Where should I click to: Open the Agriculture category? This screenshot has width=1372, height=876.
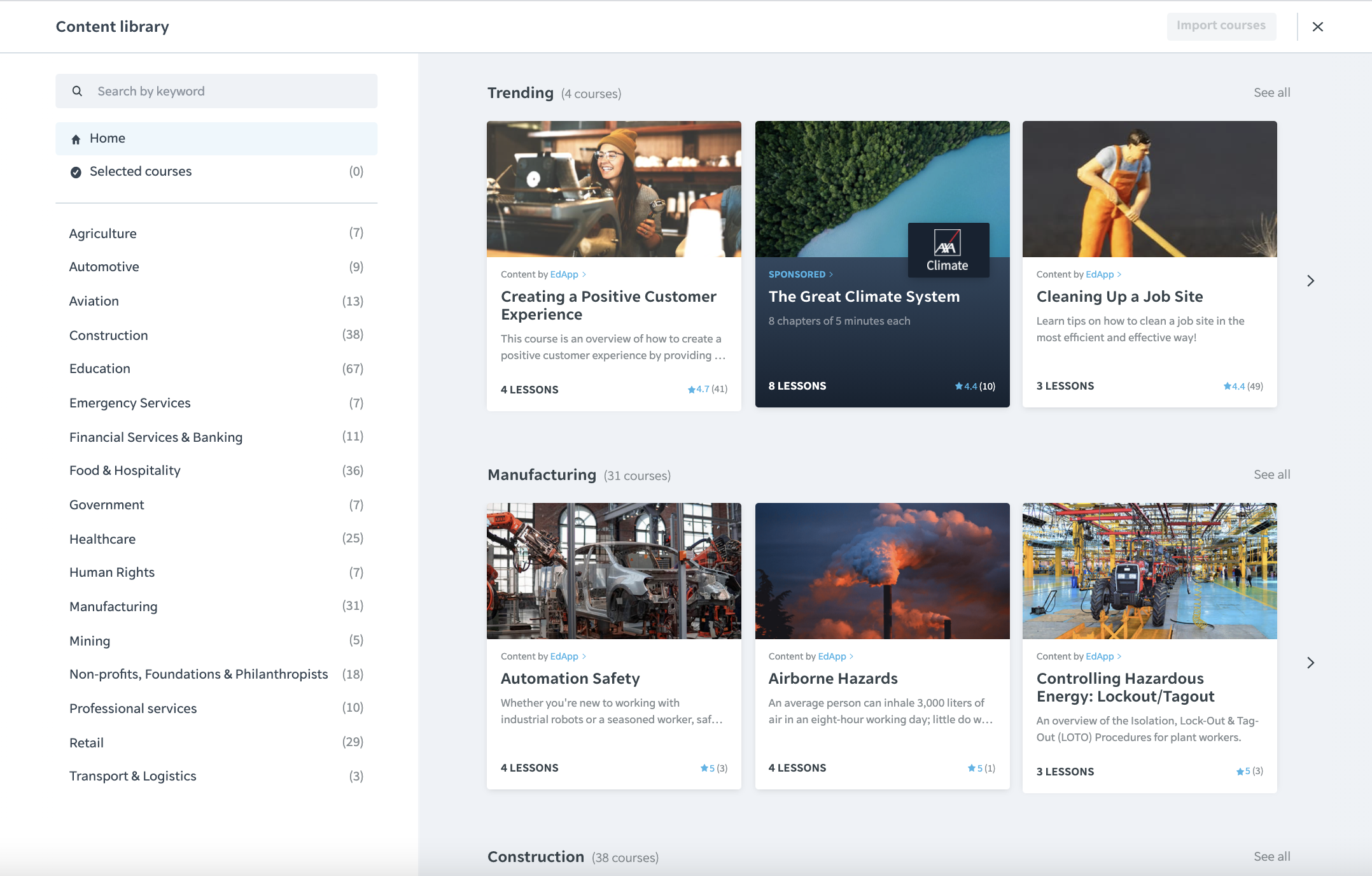(x=216, y=233)
